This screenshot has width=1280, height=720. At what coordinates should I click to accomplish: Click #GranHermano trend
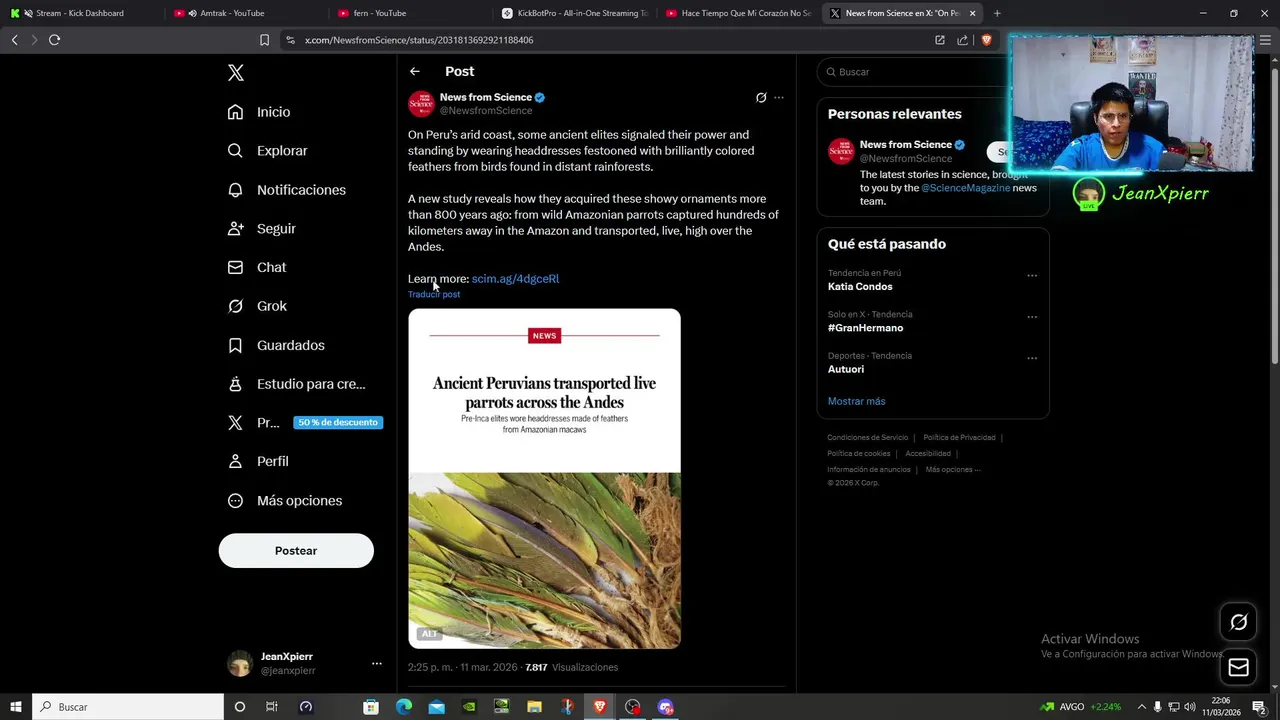pyautogui.click(x=865, y=328)
